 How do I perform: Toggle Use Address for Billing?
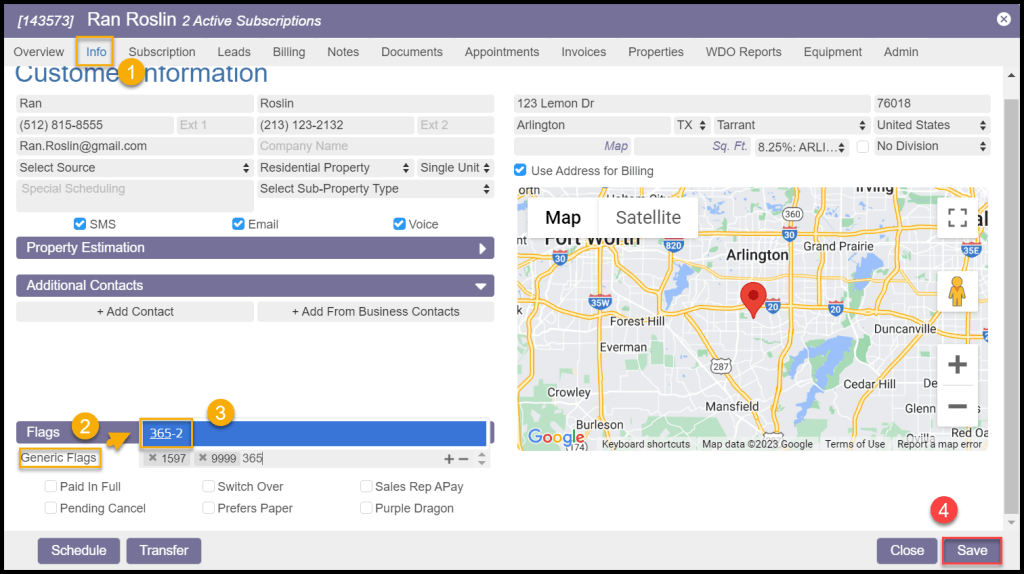tap(520, 170)
